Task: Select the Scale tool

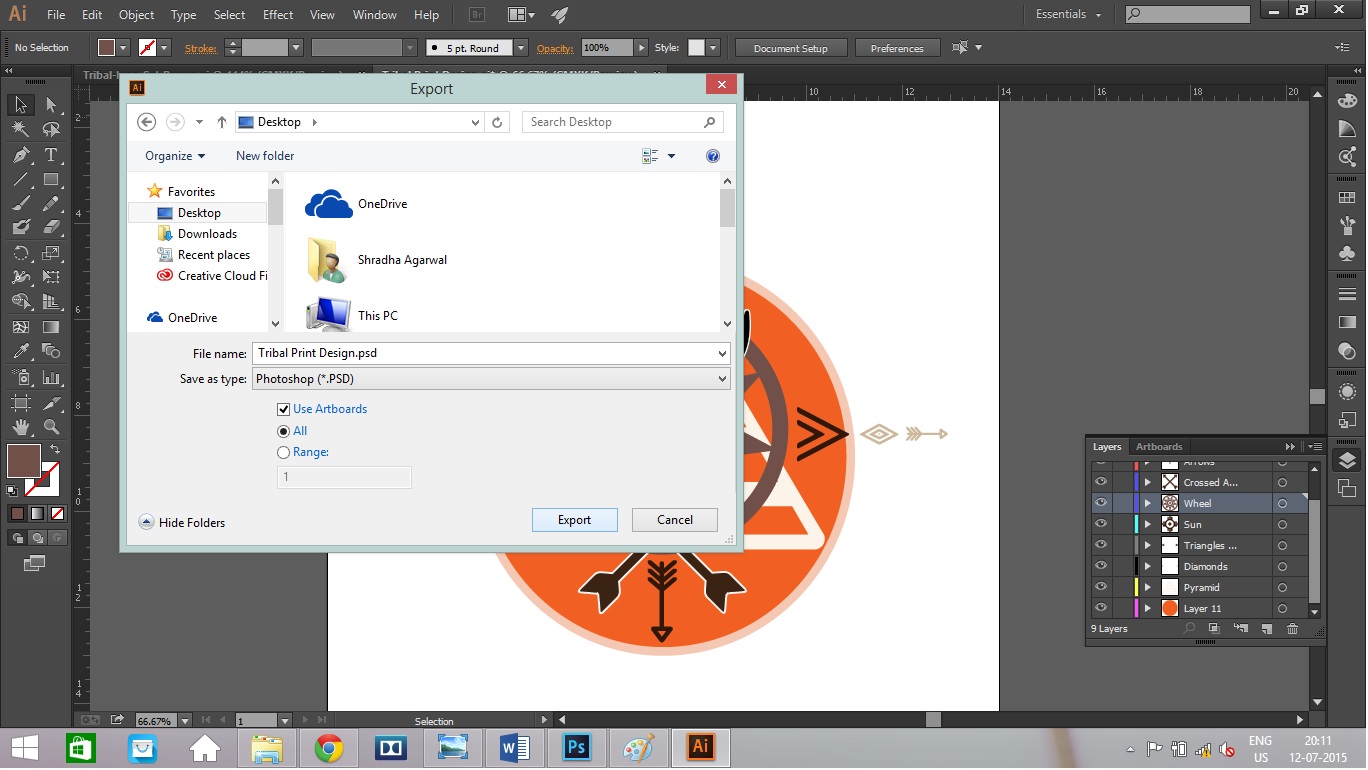Action: point(51,253)
